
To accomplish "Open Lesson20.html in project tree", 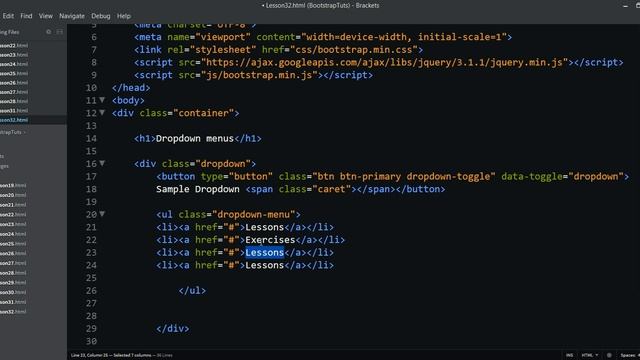I will tap(13, 195).
